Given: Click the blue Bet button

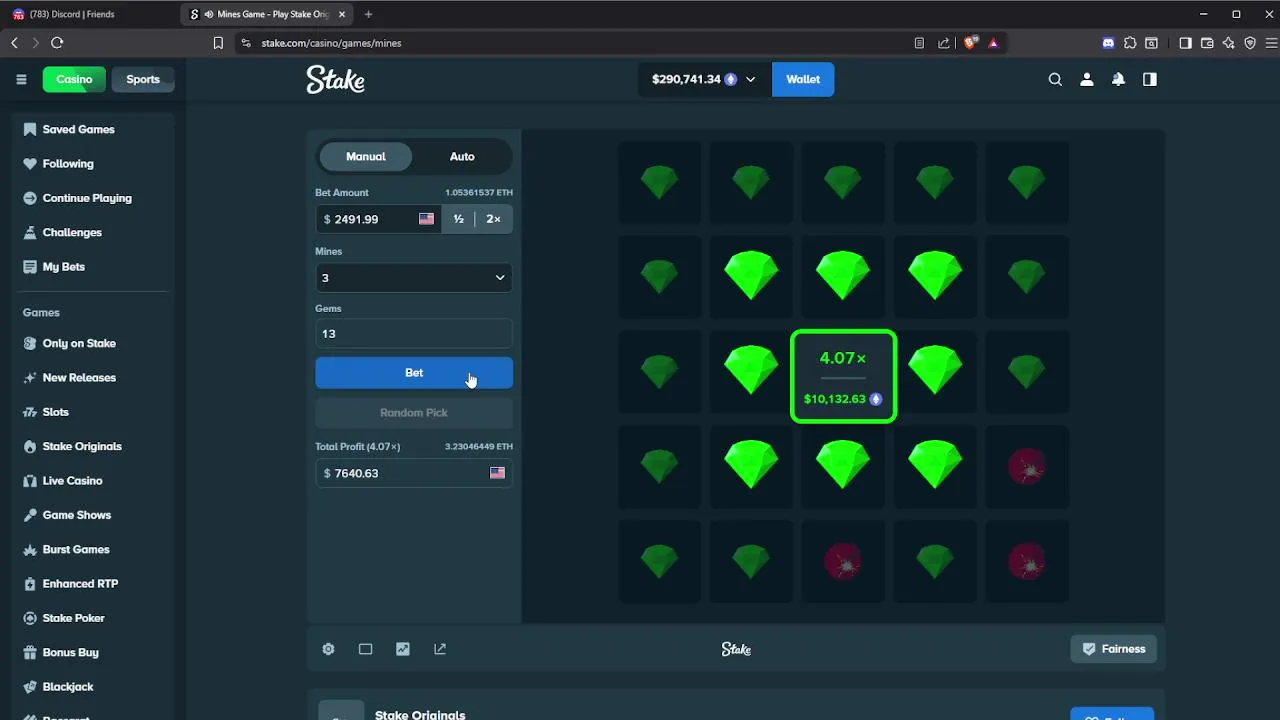Looking at the screenshot, I should click(x=414, y=373).
